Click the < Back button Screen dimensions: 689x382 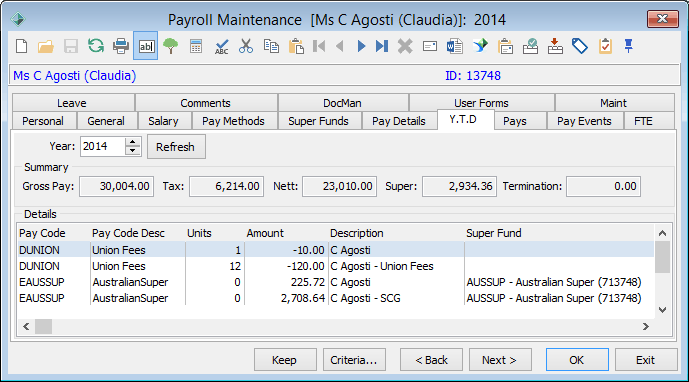click(x=431, y=360)
